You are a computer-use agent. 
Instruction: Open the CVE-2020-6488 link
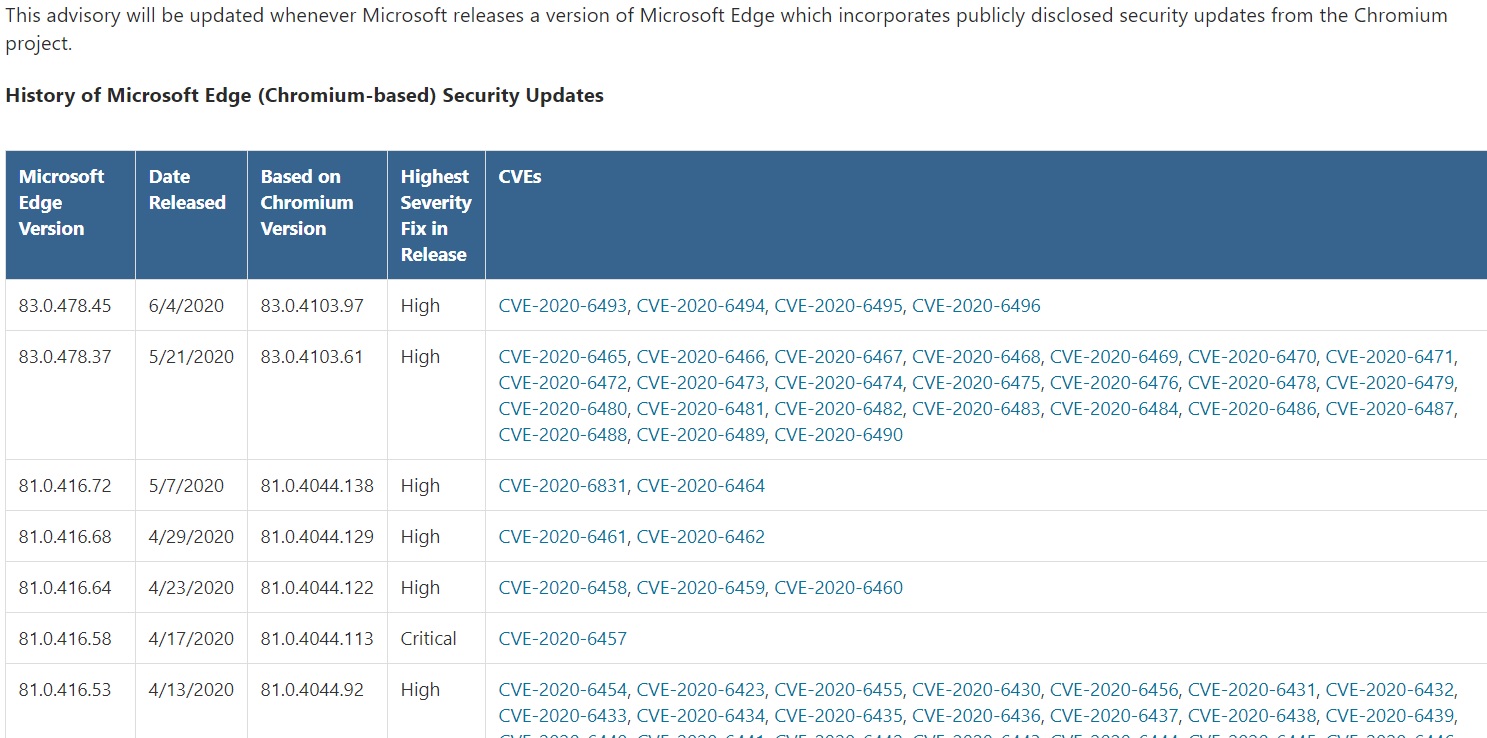click(x=563, y=435)
